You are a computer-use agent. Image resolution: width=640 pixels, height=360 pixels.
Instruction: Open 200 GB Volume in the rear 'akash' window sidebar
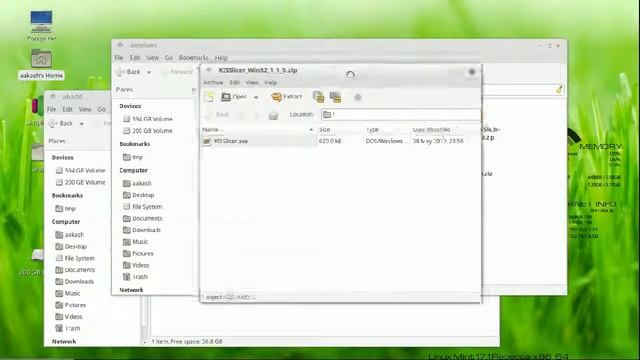tap(80, 182)
